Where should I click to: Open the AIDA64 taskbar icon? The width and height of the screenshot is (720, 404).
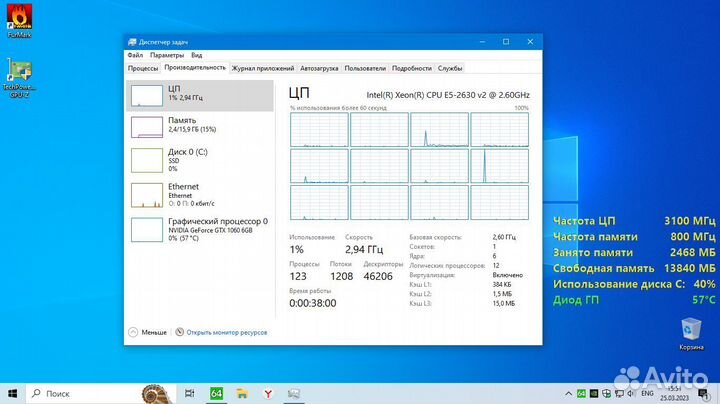point(216,393)
